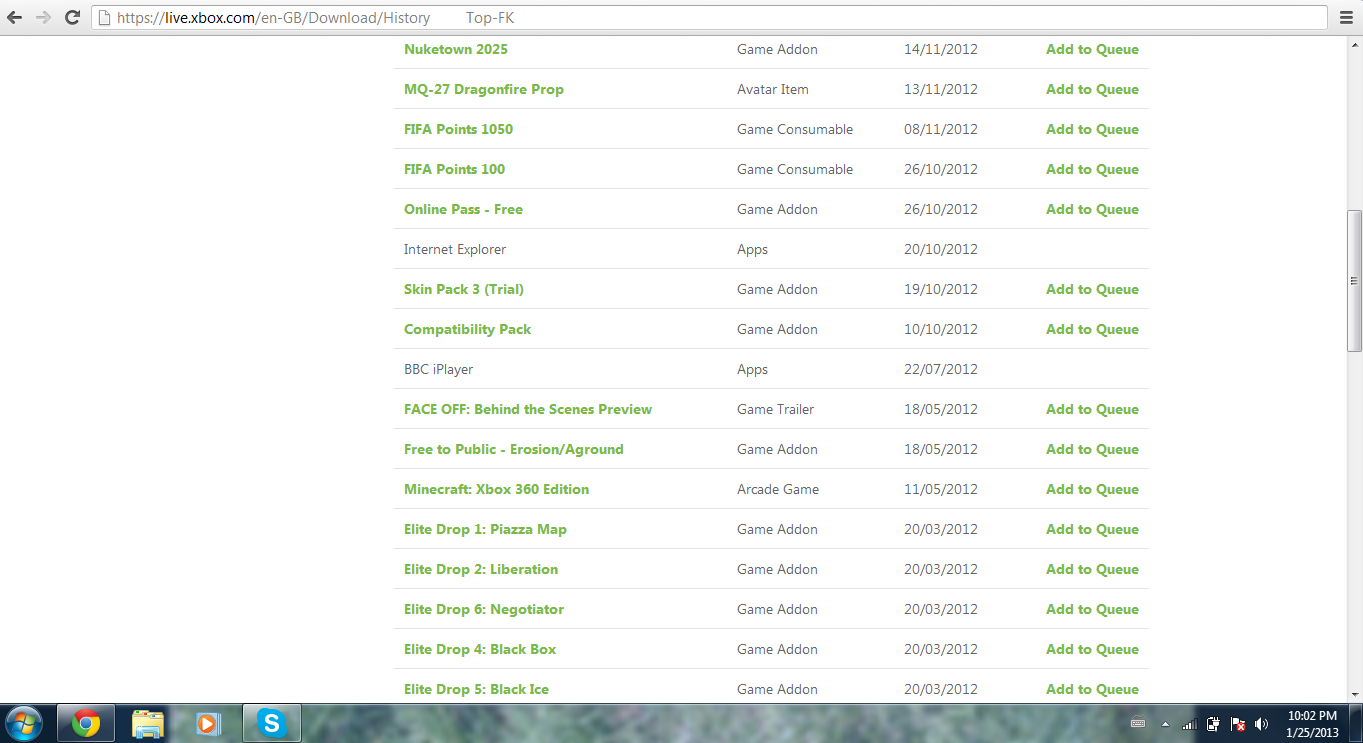Click the volume speaker tray icon
The width and height of the screenshot is (1363, 743).
[x=1262, y=723]
